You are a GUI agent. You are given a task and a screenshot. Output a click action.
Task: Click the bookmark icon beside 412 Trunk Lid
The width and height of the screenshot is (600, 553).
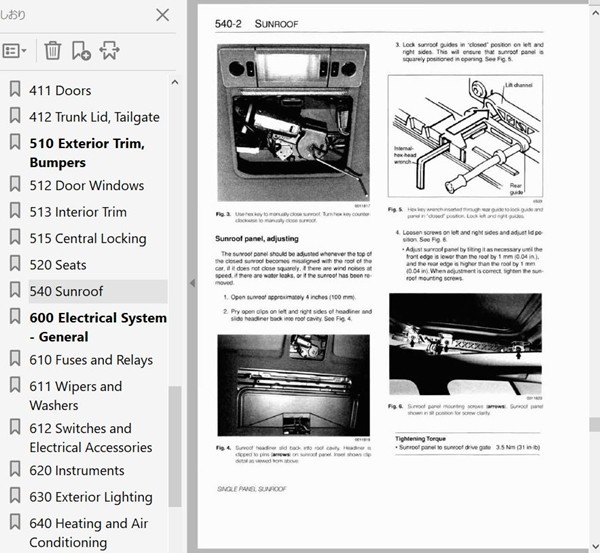click(x=15, y=115)
